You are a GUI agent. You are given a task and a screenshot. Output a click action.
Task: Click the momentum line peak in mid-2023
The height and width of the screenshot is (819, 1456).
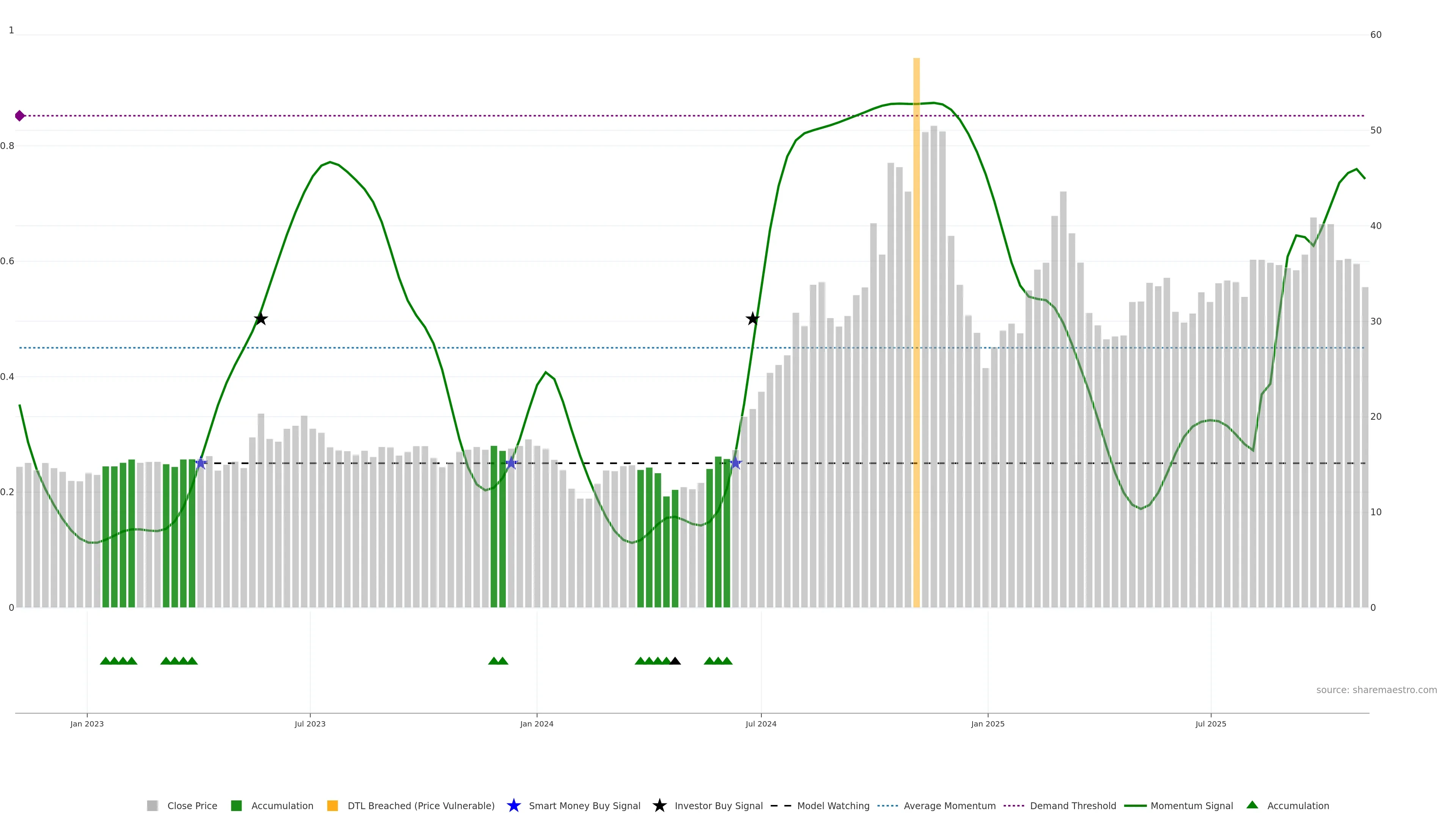coord(330,162)
